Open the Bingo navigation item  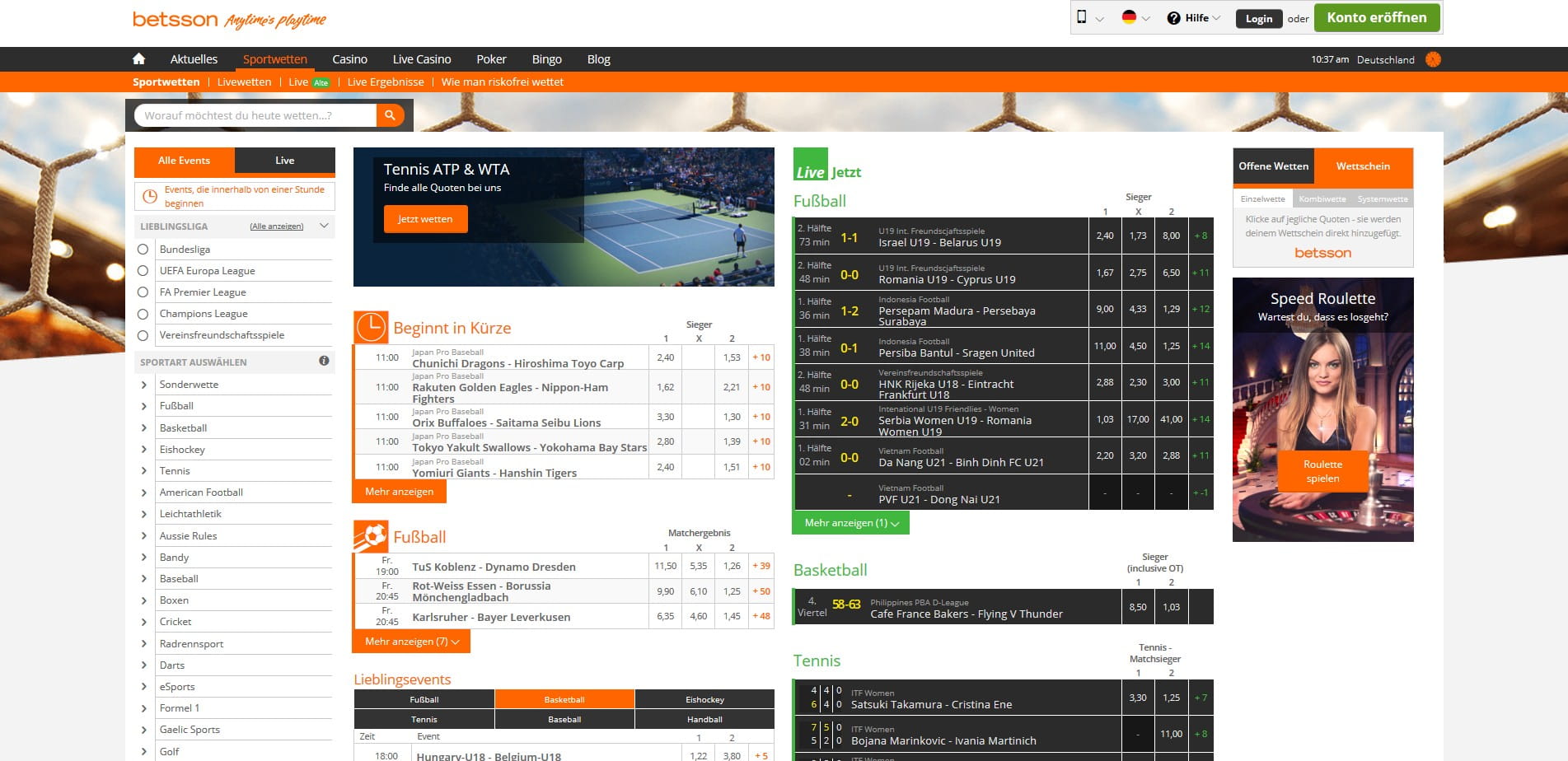[x=546, y=59]
